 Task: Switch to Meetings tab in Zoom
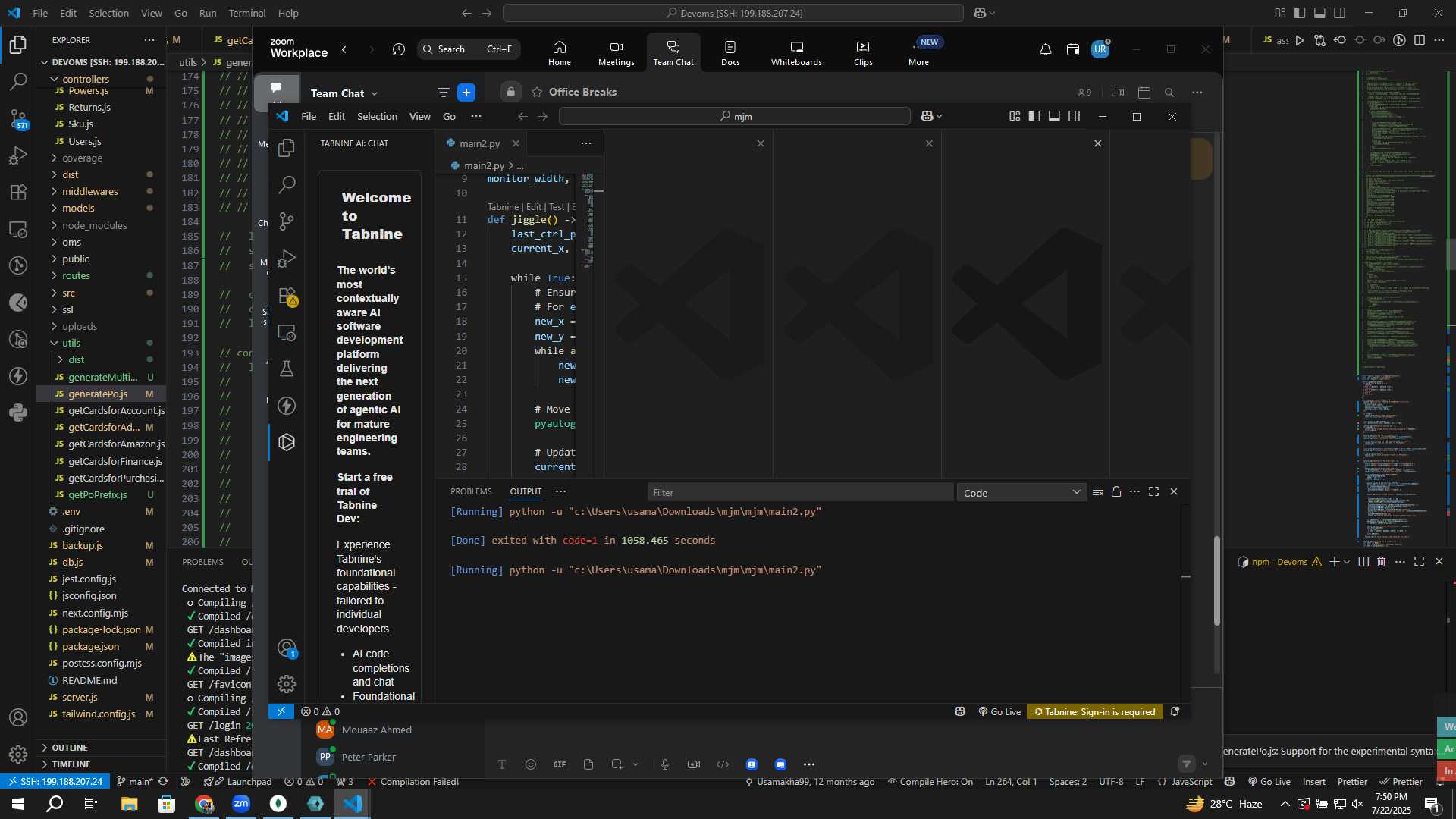[617, 53]
